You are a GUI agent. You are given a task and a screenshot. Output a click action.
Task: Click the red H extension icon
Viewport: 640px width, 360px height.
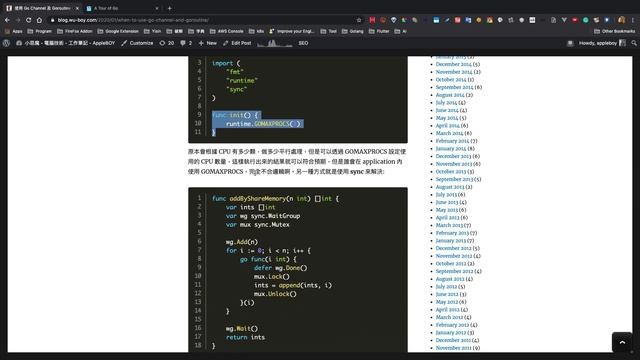pyautogui.click(x=372, y=20)
